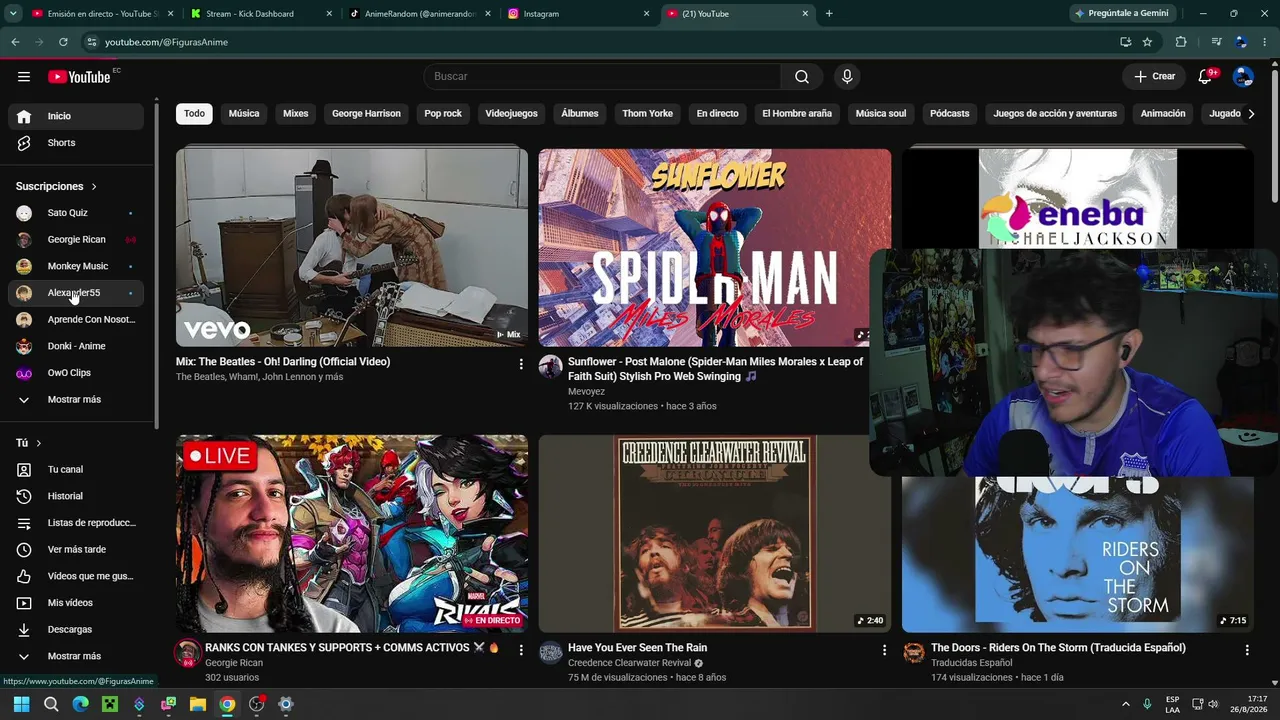Switch to the AnimeRandom TikTok tab
Viewport: 1280px width, 720px height.
click(418, 14)
